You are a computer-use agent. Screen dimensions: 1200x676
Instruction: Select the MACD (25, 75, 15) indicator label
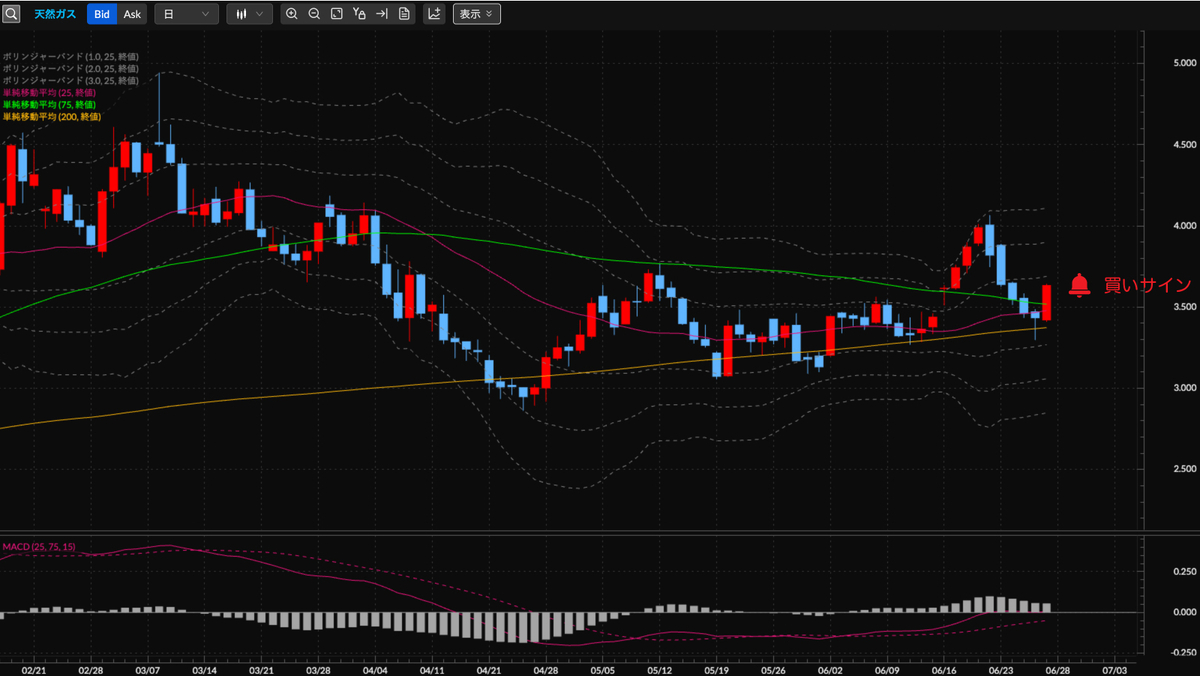(39, 547)
